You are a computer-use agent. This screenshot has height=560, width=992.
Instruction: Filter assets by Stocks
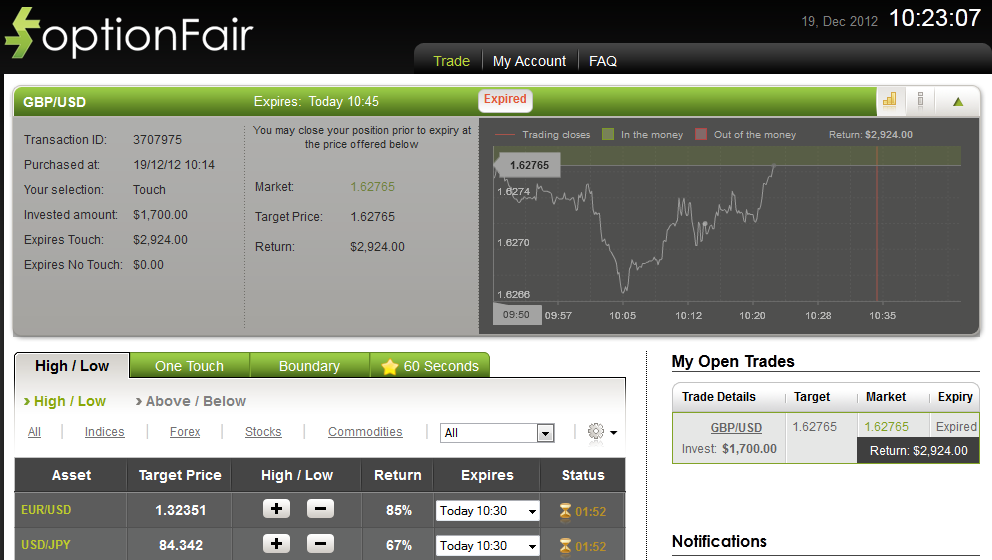click(263, 432)
